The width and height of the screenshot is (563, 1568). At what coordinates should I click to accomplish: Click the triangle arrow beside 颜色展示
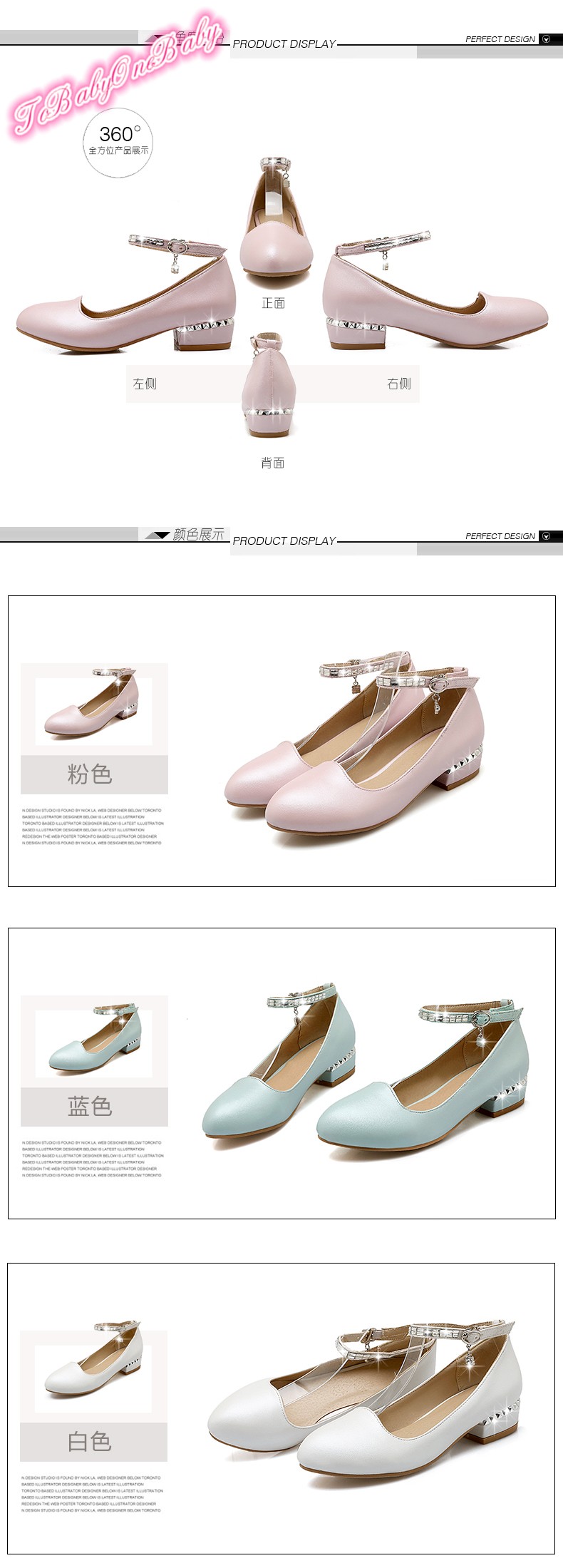tap(157, 535)
